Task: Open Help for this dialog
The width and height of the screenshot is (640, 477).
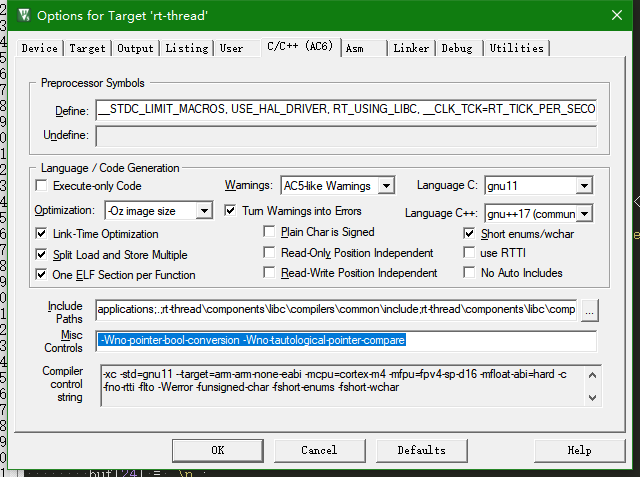Action: (580, 450)
